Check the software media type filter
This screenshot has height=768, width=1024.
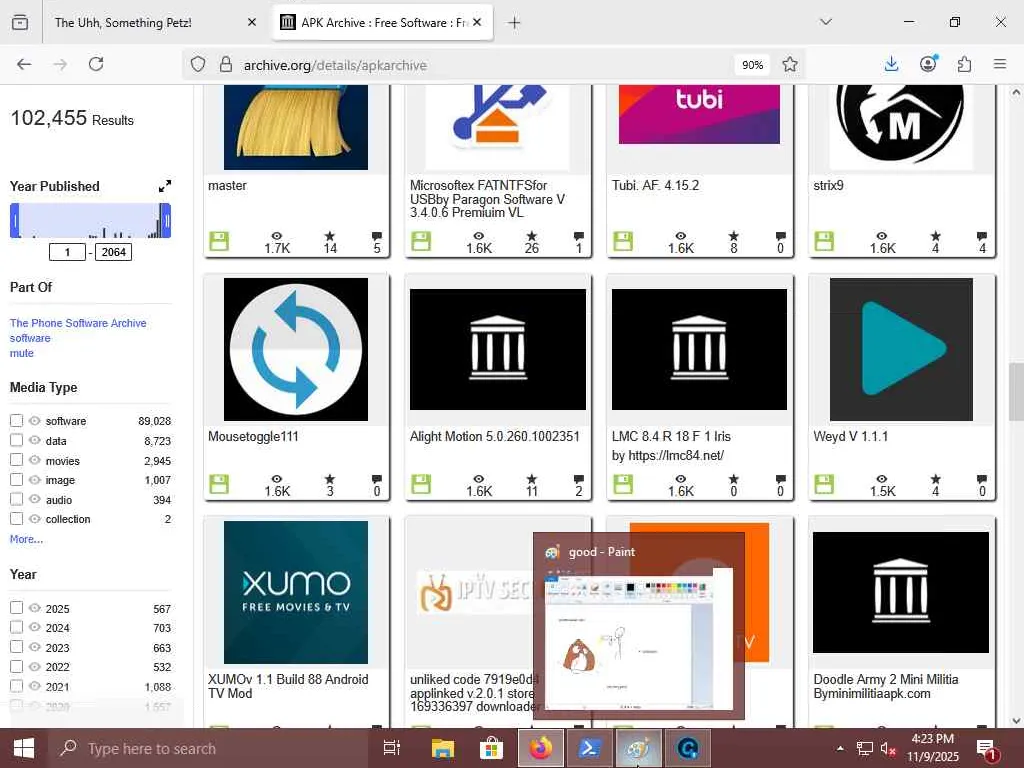(16, 421)
